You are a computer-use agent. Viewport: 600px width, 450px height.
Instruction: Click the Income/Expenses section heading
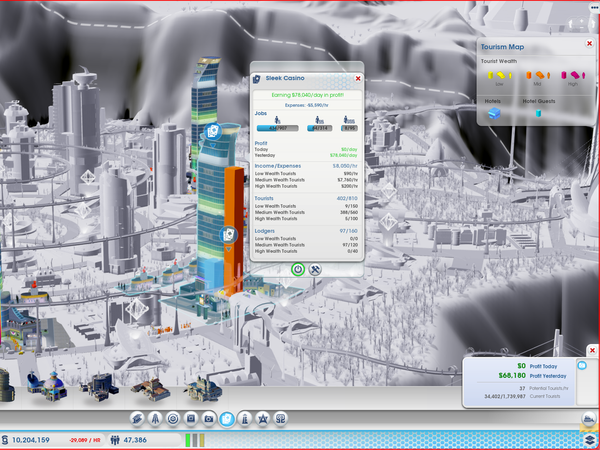click(278, 166)
